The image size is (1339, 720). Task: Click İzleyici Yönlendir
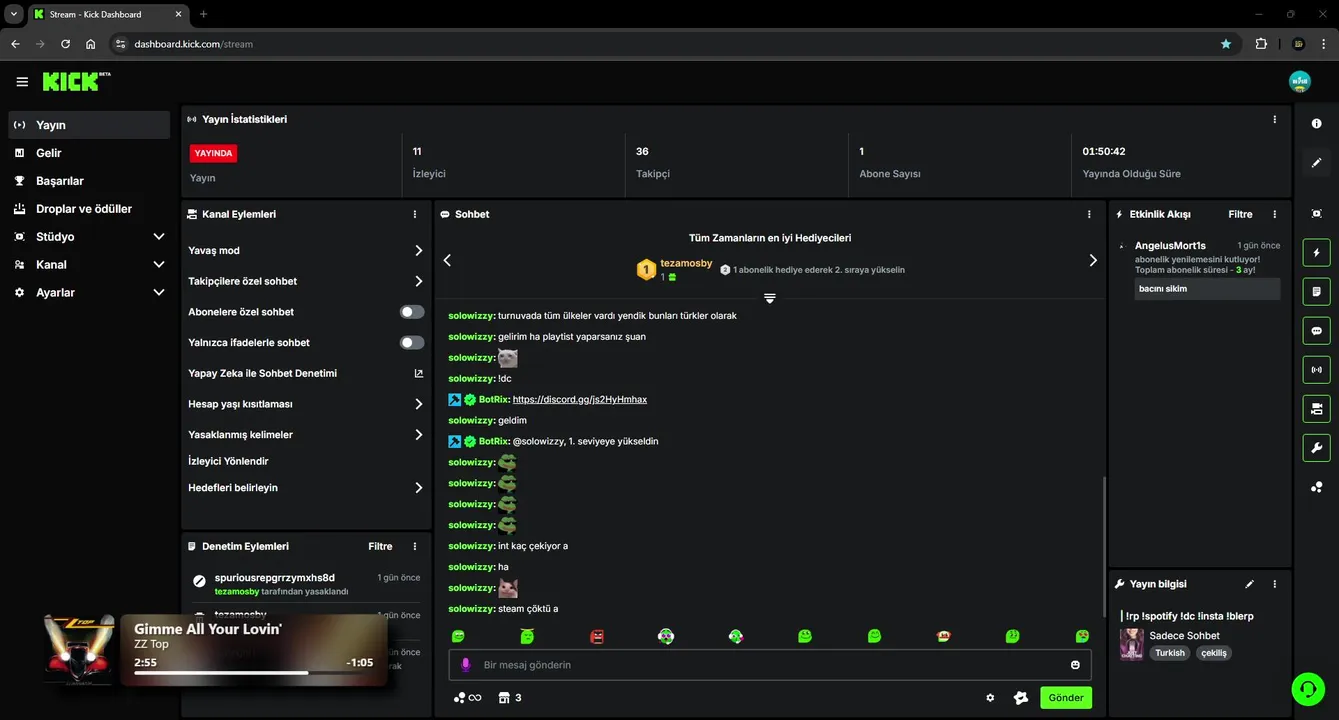[x=228, y=461]
